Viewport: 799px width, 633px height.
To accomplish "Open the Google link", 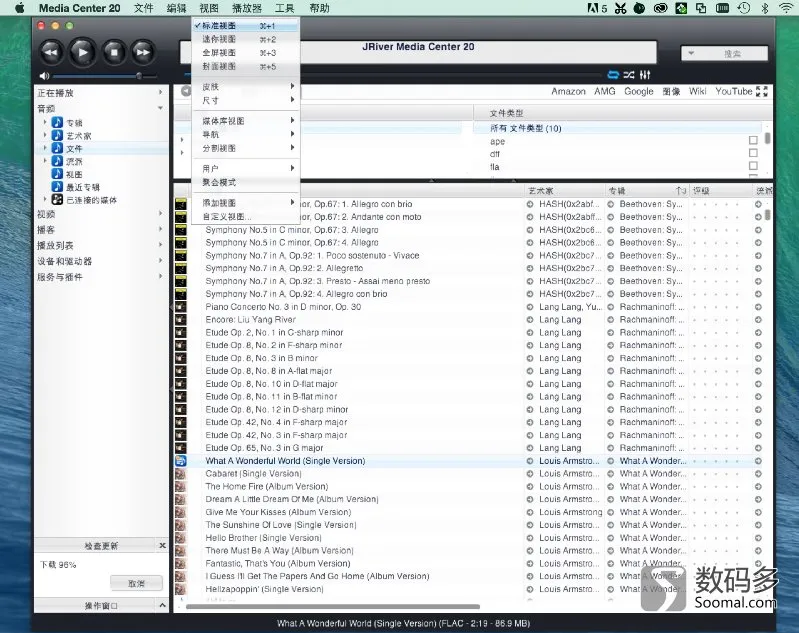I will point(638,92).
